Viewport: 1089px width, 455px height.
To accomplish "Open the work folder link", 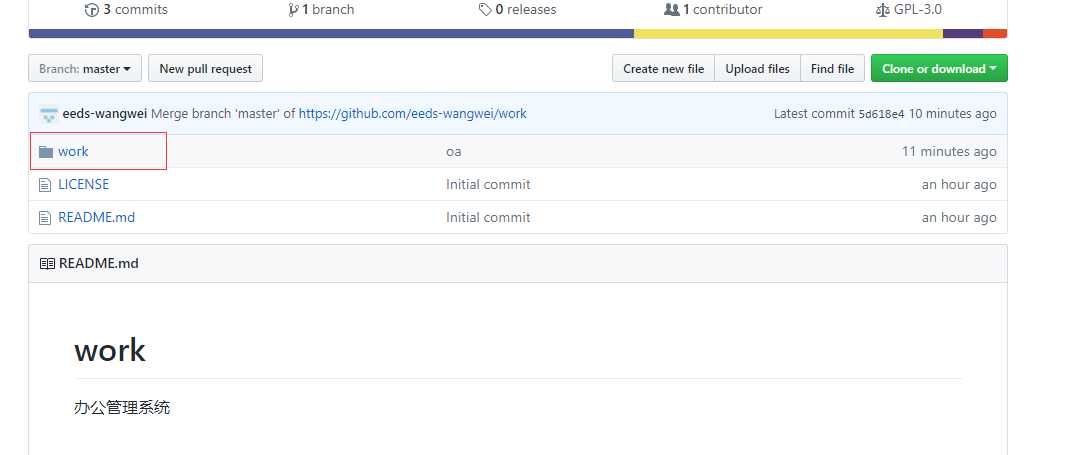I will click(73, 151).
